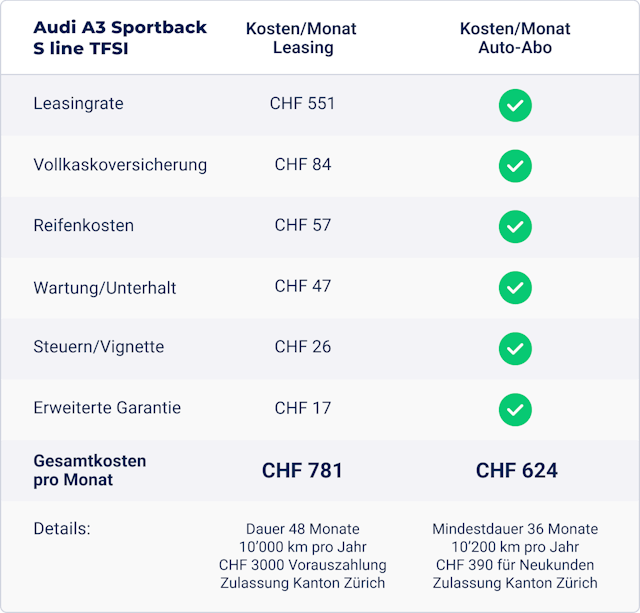Click the green checkmark for Reifenkosten
640x613 pixels.
pos(515,227)
